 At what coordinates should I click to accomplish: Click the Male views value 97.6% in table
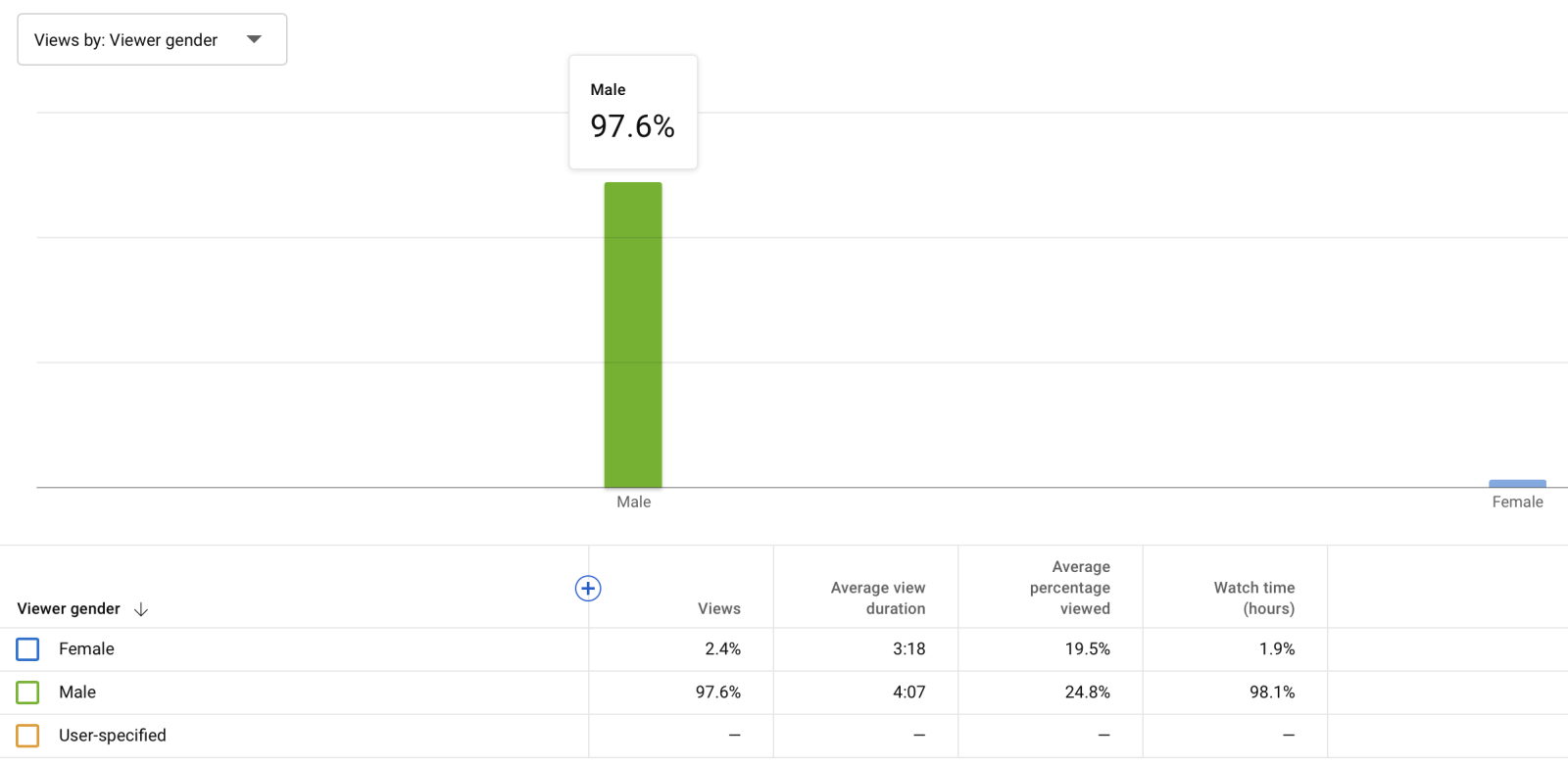(x=718, y=692)
